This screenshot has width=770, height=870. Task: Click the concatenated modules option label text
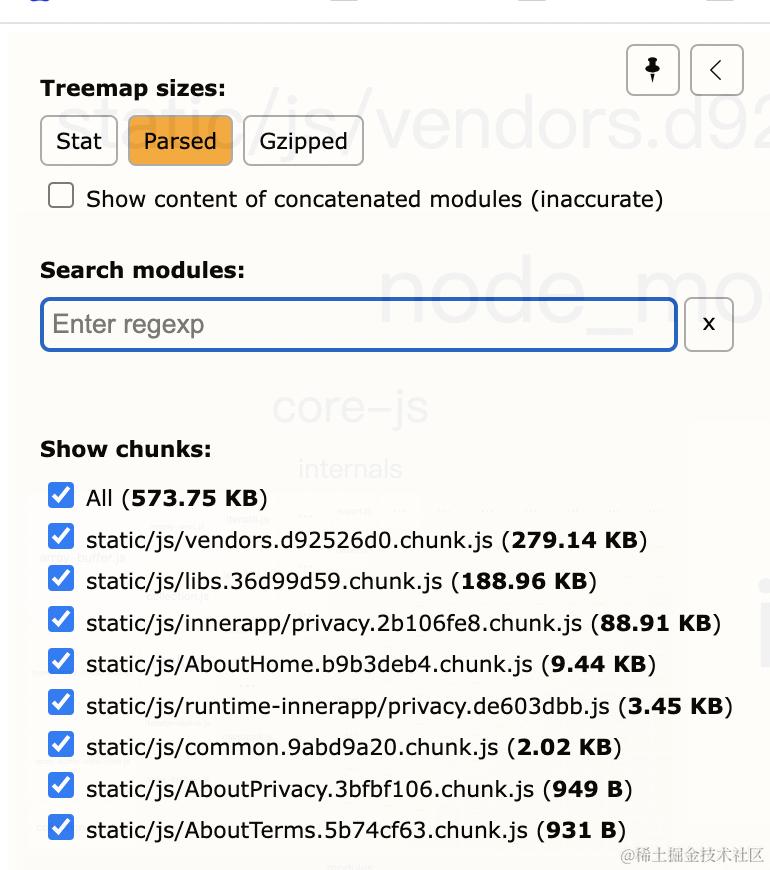click(x=374, y=199)
